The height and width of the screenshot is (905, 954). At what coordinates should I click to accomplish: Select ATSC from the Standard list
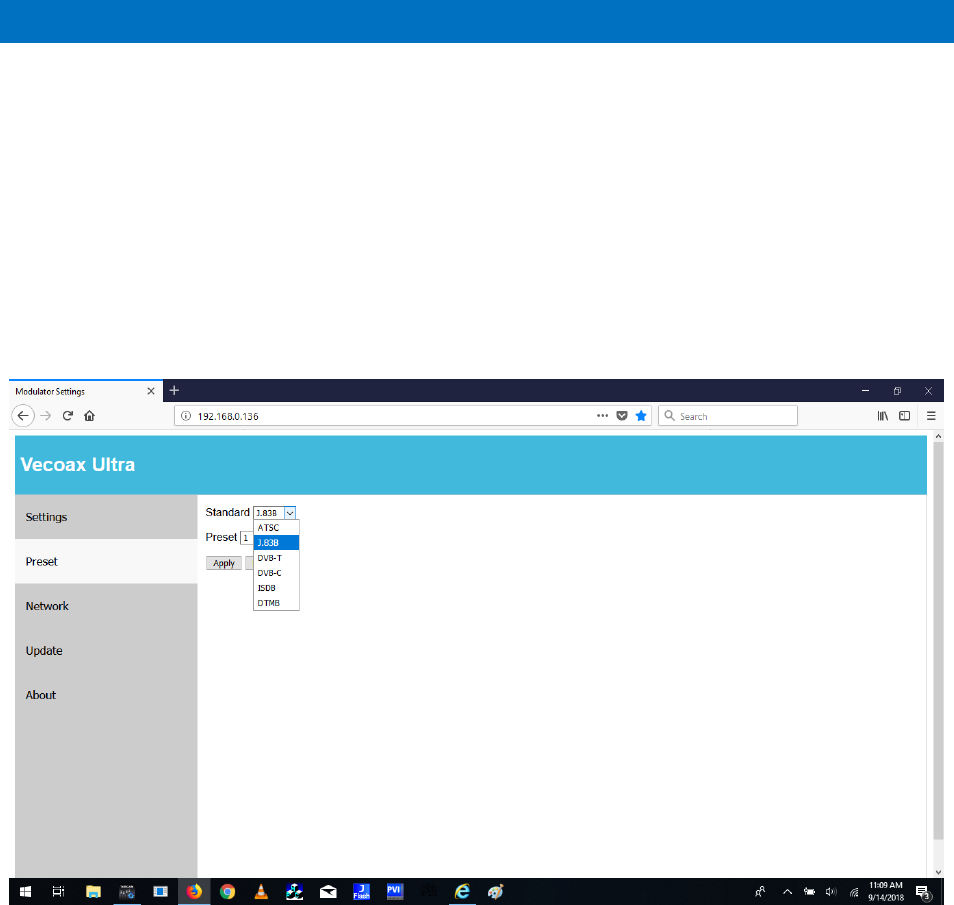[276, 528]
